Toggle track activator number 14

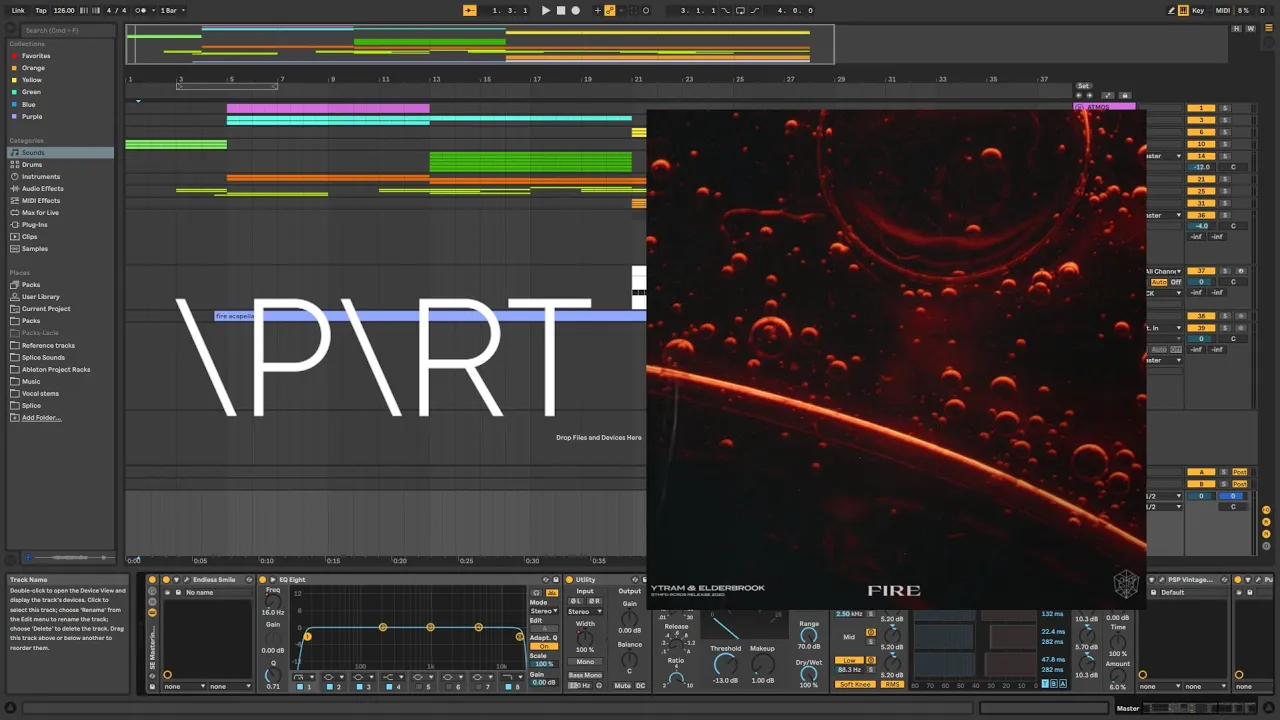click(x=1200, y=156)
